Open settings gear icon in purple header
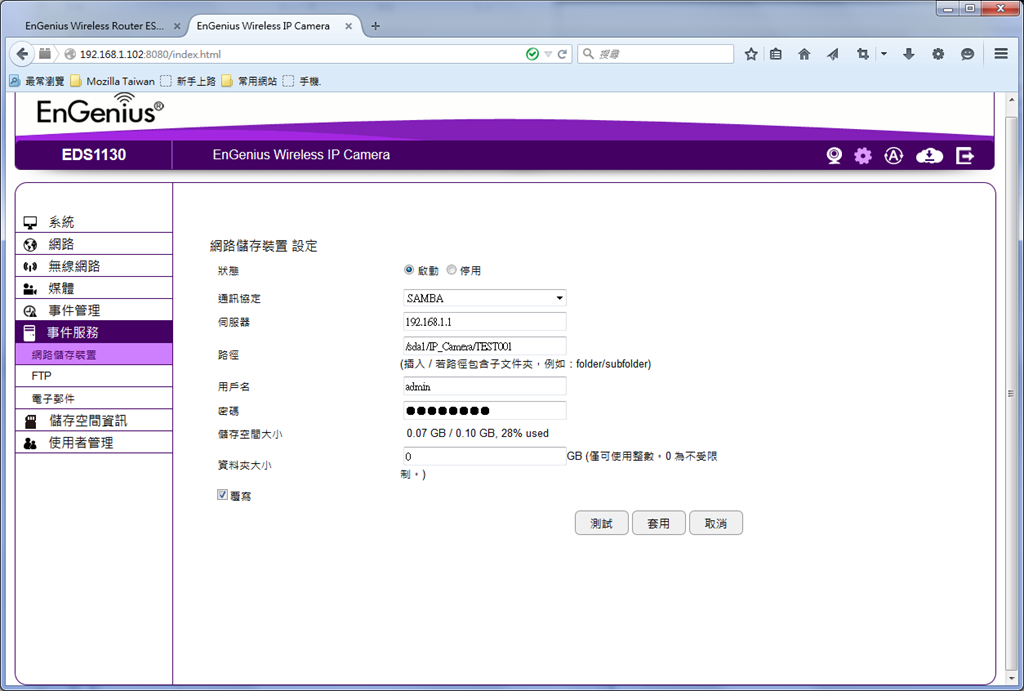This screenshot has width=1024, height=691. click(863, 155)
